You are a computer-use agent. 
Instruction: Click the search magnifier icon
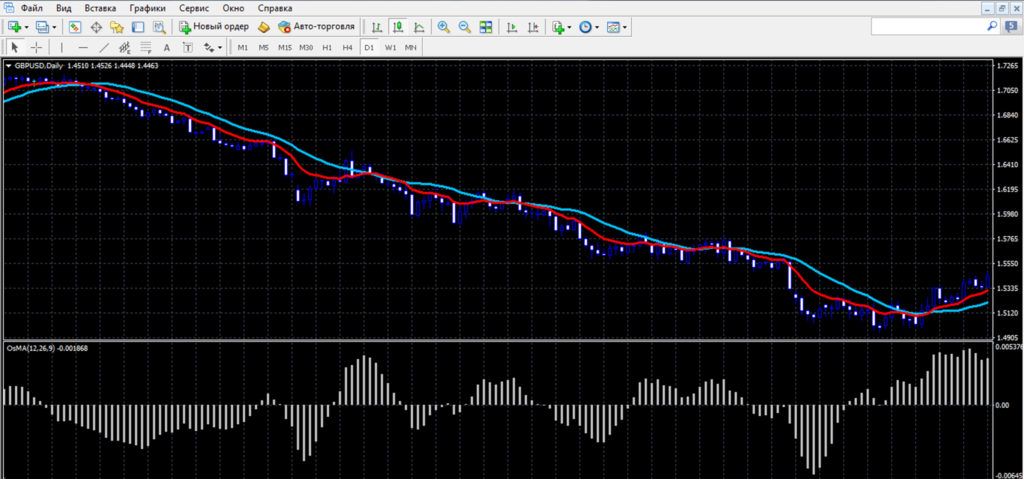pos(992,26)
